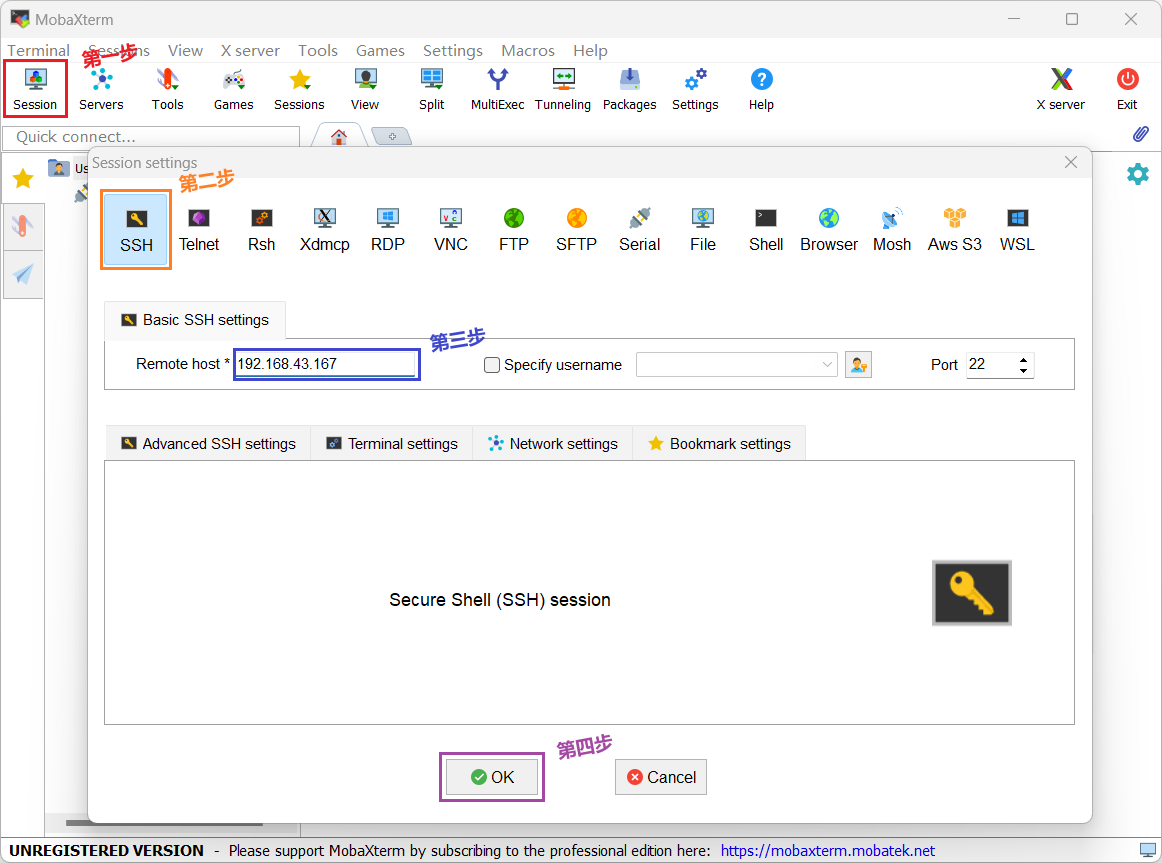This screenshot has width=1162, height=863.
Task: Click the Help toolbar icon
Action: [x=761, y=89]
